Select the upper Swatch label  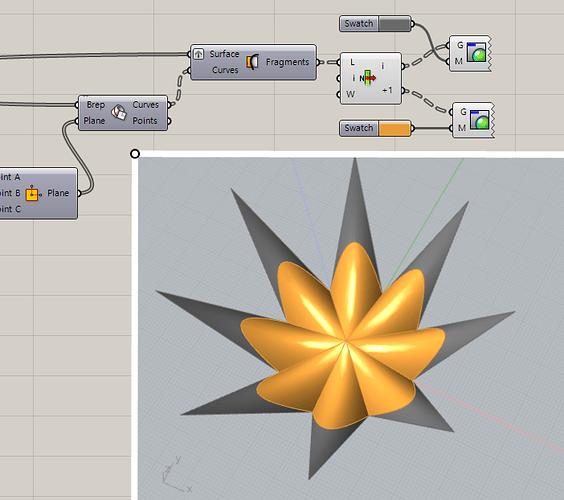358,24
